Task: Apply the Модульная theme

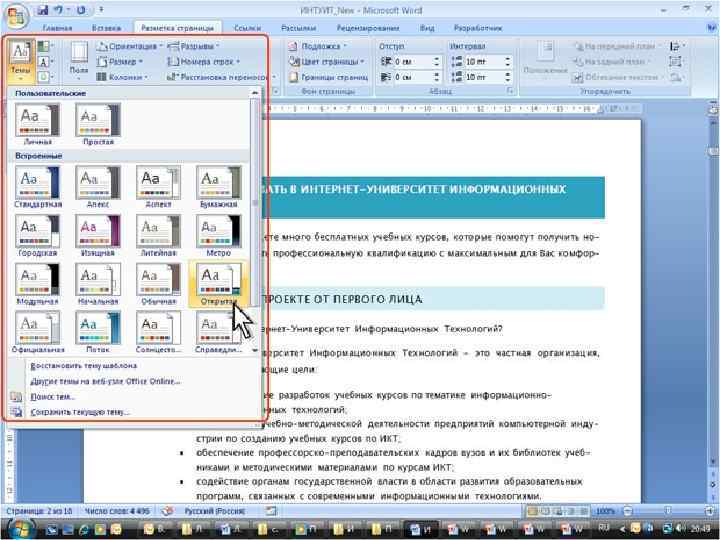Action: pos(38,284)
